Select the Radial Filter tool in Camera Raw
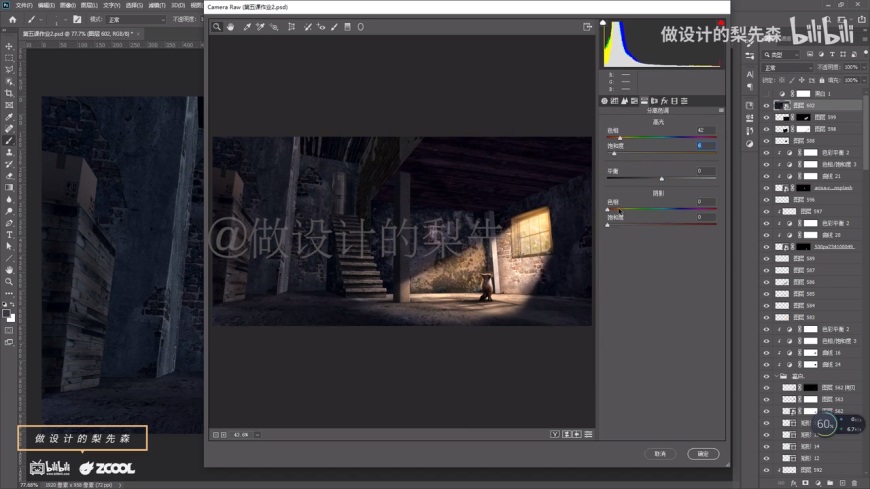Screen dimensions: 870x489 click(361, 27)
